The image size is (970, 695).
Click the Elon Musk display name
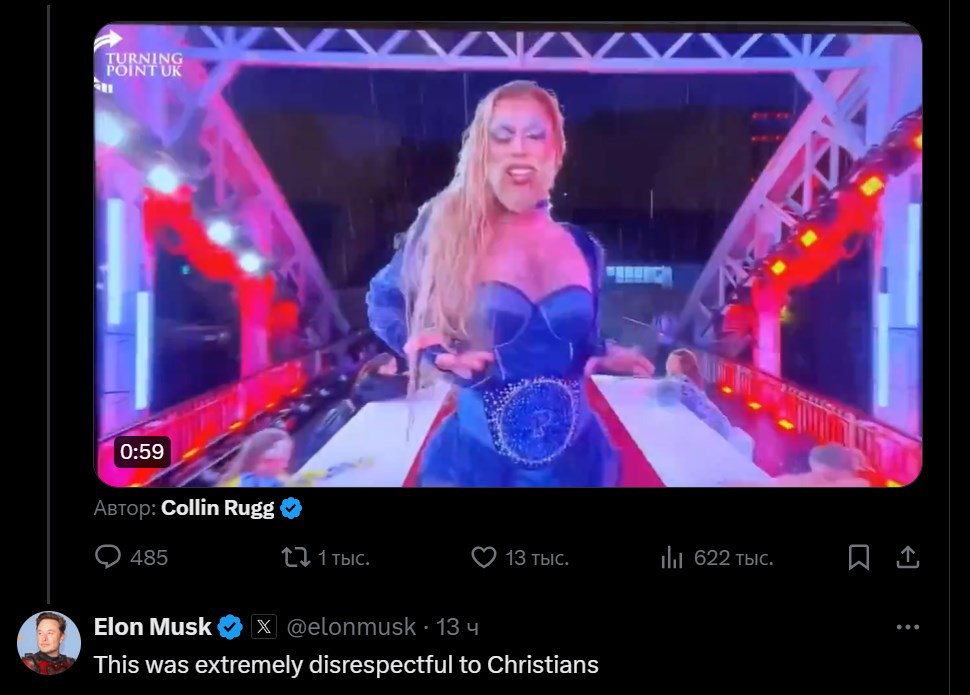tap(152, 627)
